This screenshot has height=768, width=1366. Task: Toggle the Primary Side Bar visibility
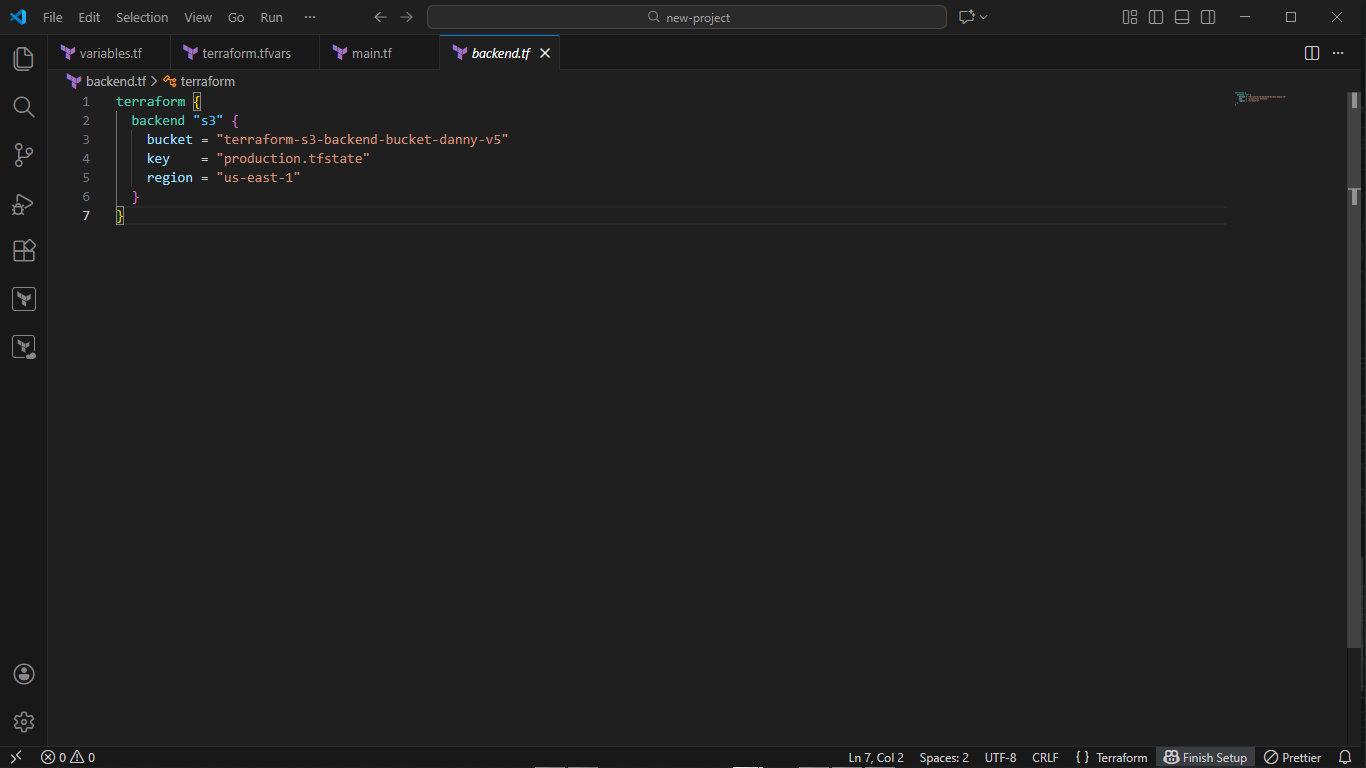click(1155, 17)
